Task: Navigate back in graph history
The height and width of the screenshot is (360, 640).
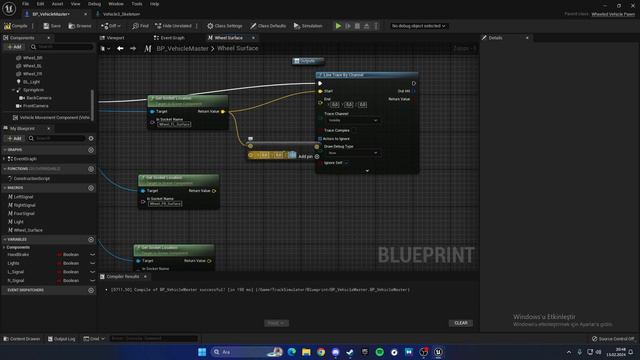Action: tap(120, 48)
